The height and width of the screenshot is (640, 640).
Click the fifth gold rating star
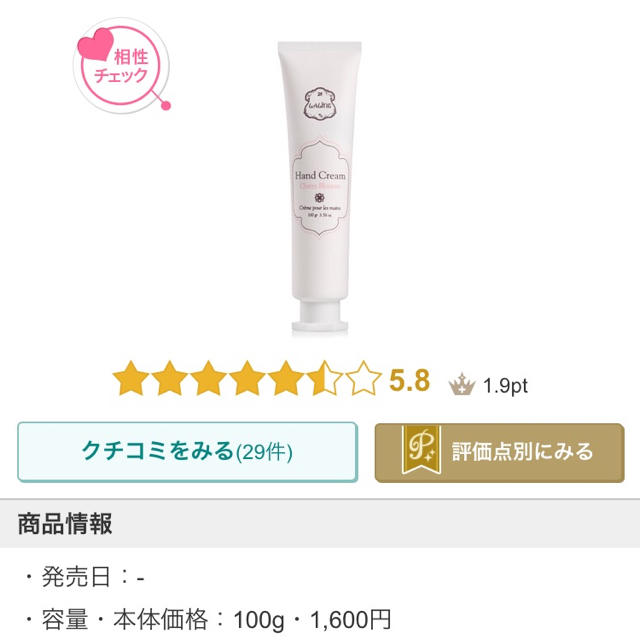point(286,378)
